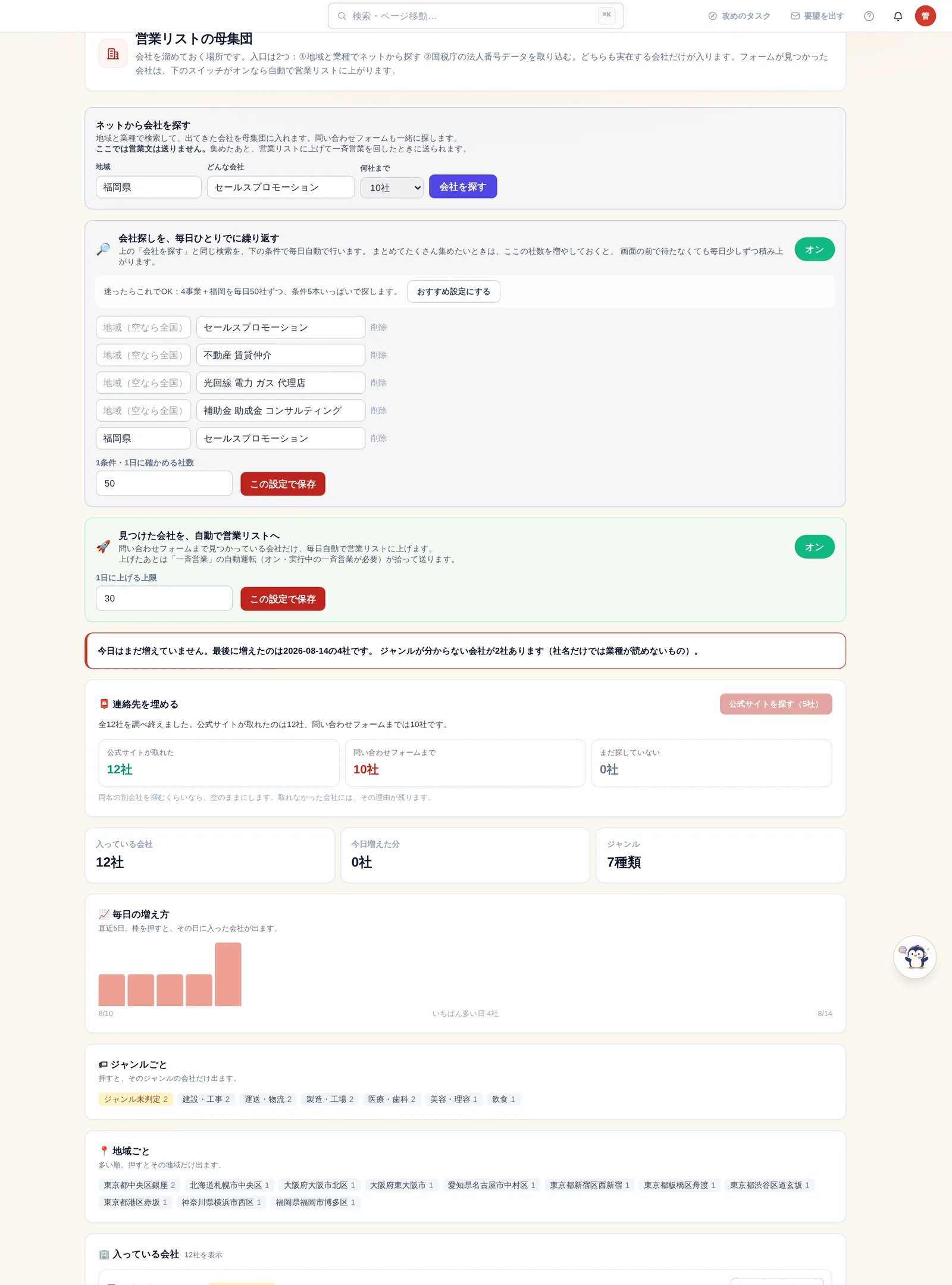Open notifications bell icon
Screen dimensions: 952x1285
click(x=898, y=16)
